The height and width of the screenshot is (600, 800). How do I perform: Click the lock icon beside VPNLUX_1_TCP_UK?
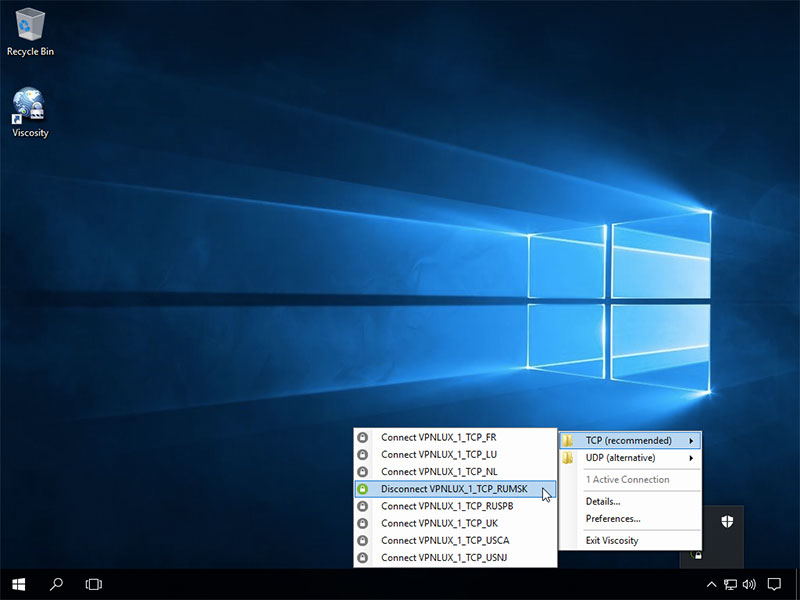coord(363,523)
